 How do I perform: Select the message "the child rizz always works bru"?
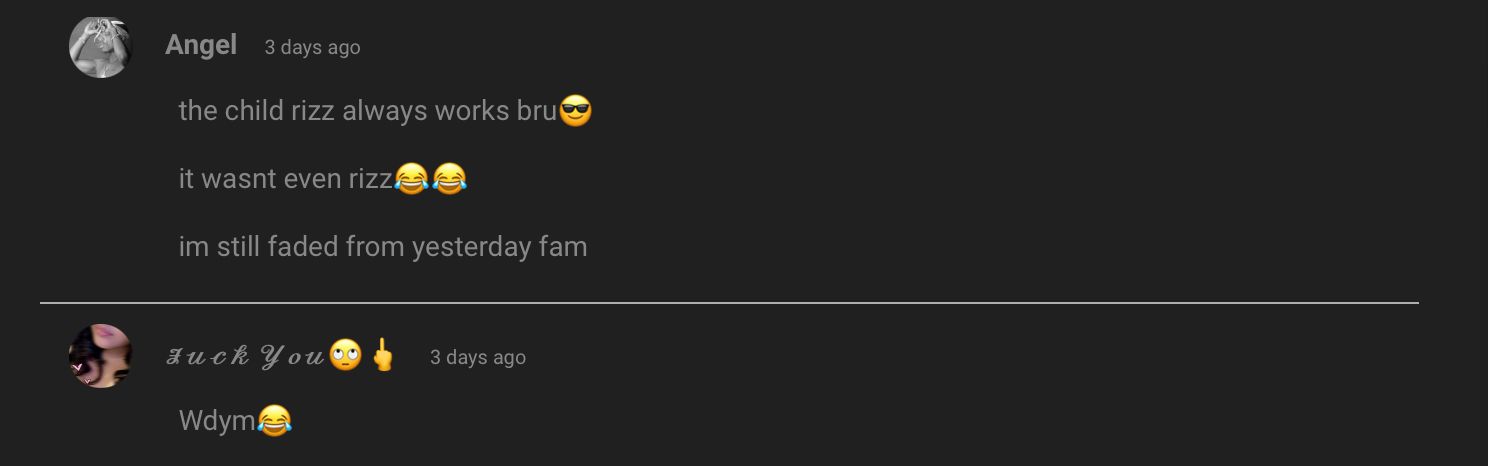367,111
